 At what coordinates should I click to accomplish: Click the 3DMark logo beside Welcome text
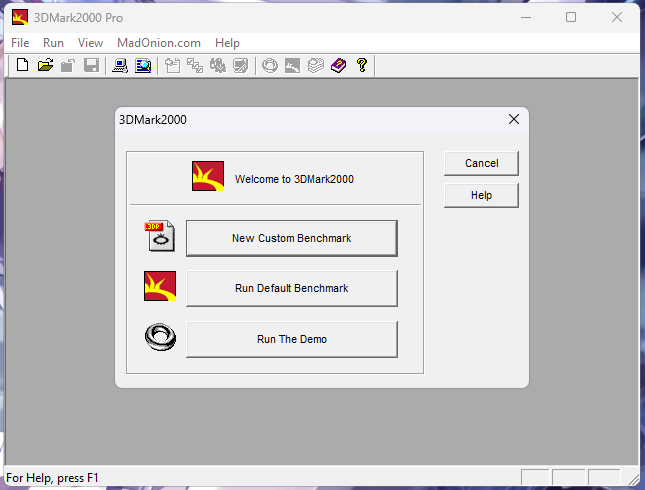208,176
